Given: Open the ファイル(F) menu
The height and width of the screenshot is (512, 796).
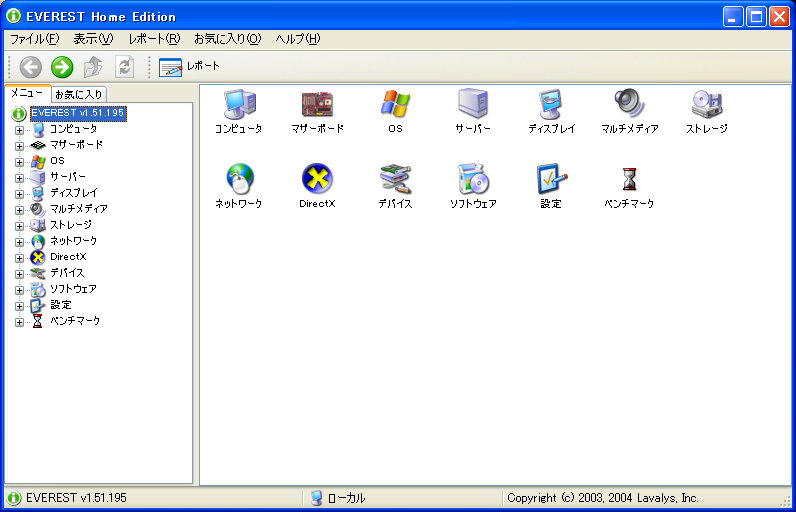Looking at the screenshot, I should click(34, 39).
